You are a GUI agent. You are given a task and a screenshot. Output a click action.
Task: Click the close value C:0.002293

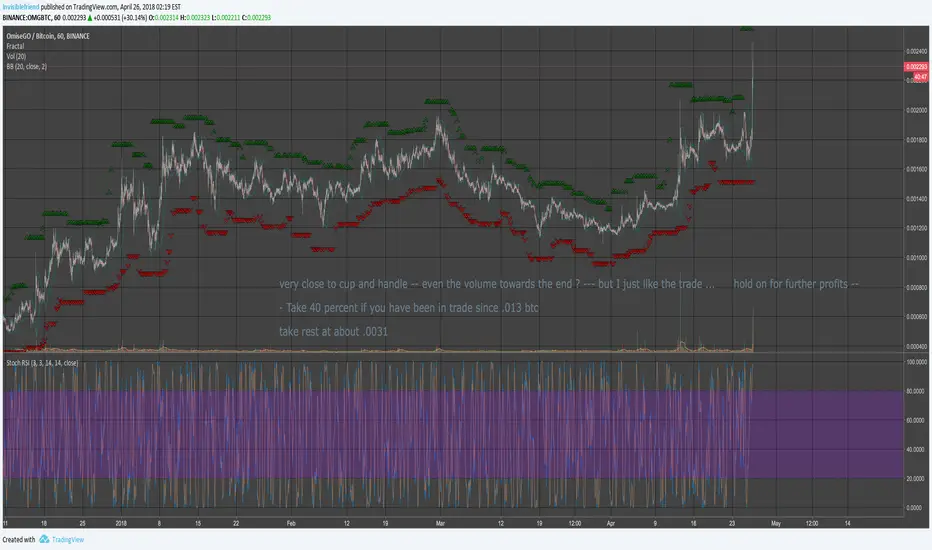[256, 18]
